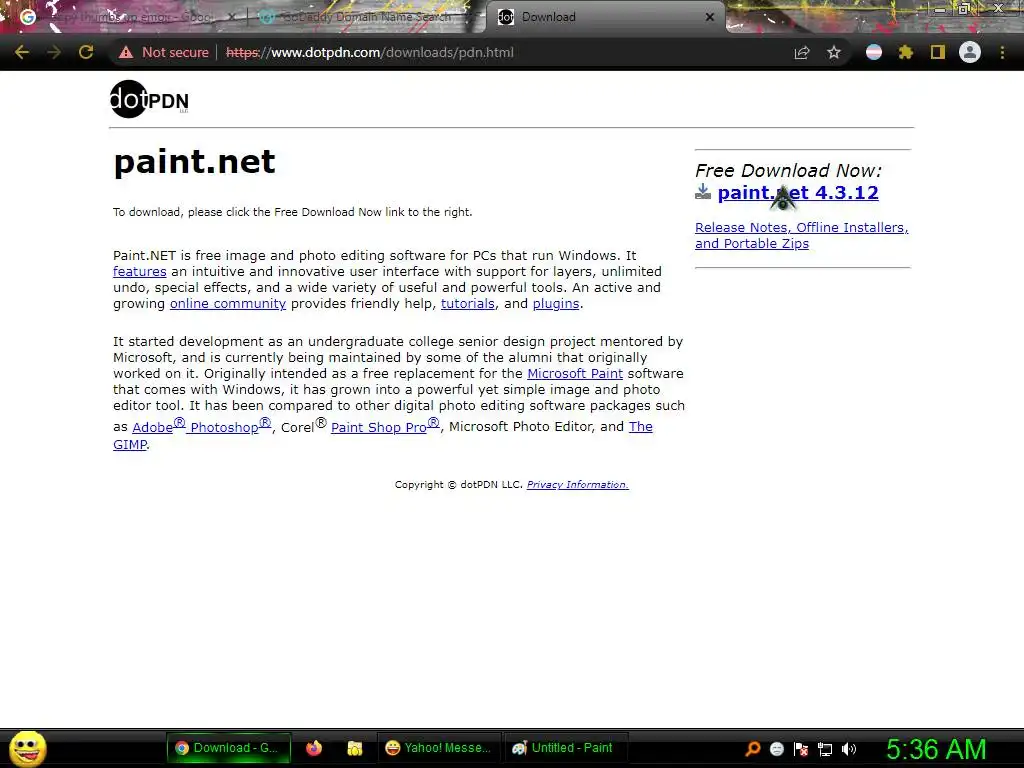Click the 5:36 AM taskbar clock
Viewport: 1024px width, 768px height.
(936, 749)
